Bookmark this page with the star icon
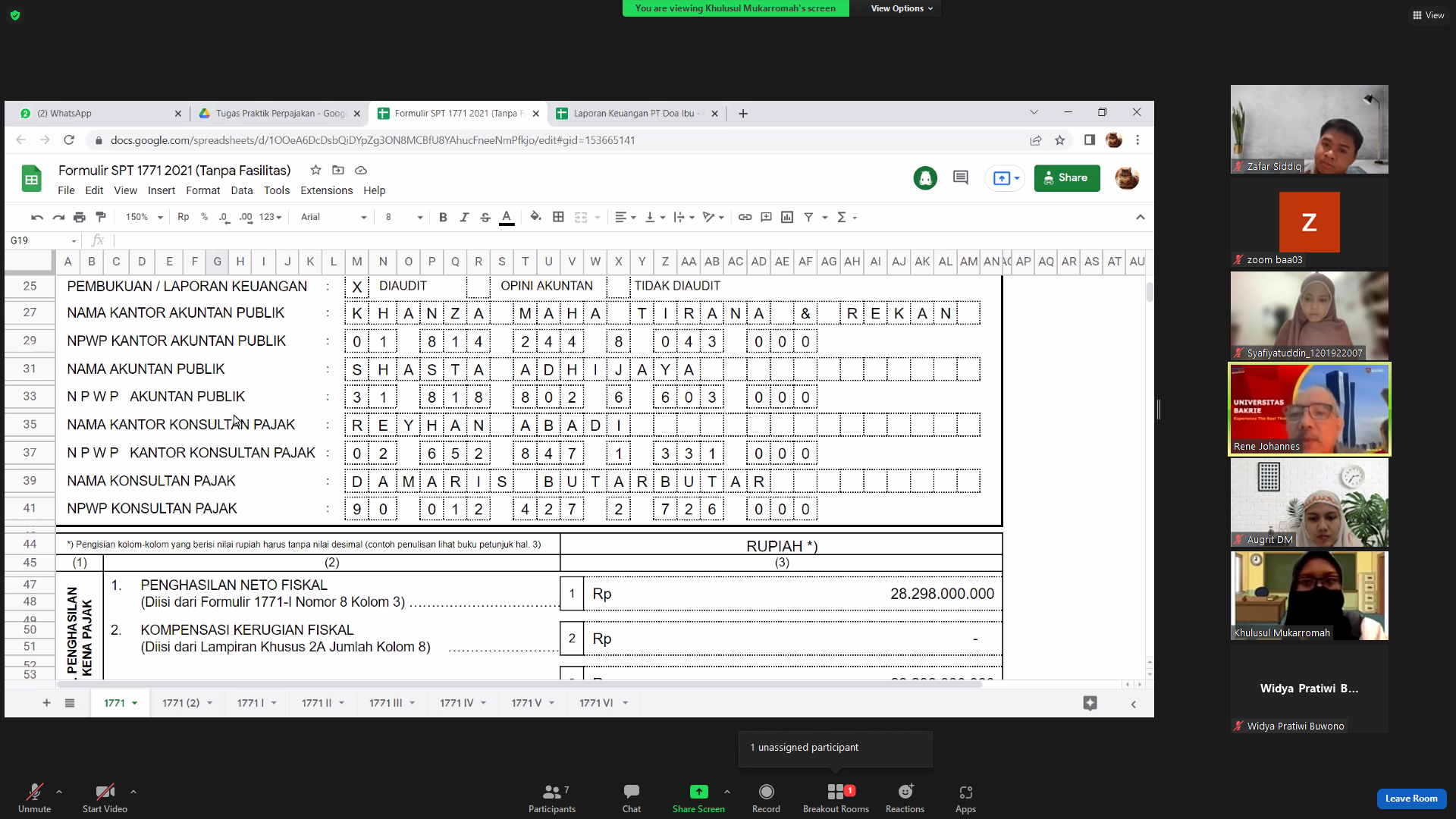The height and width of the screenshot is (819, 1456). pyautogui.click(x=1060, y=140)
